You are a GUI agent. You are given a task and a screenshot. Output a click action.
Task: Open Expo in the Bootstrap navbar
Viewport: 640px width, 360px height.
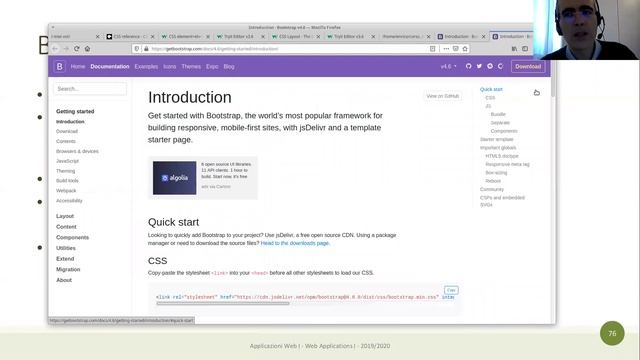[212, 66]
